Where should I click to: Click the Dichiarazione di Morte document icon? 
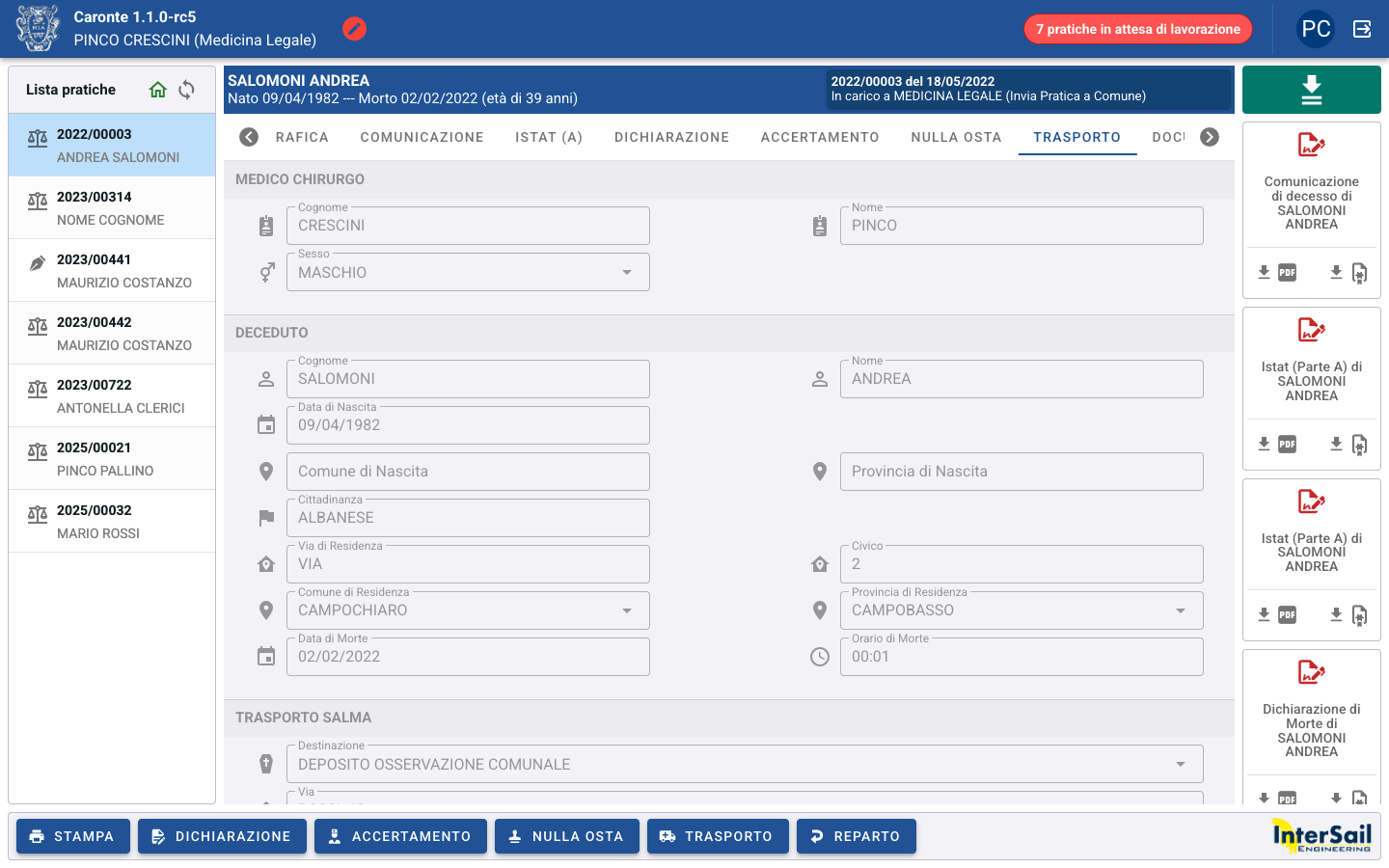1312,672
